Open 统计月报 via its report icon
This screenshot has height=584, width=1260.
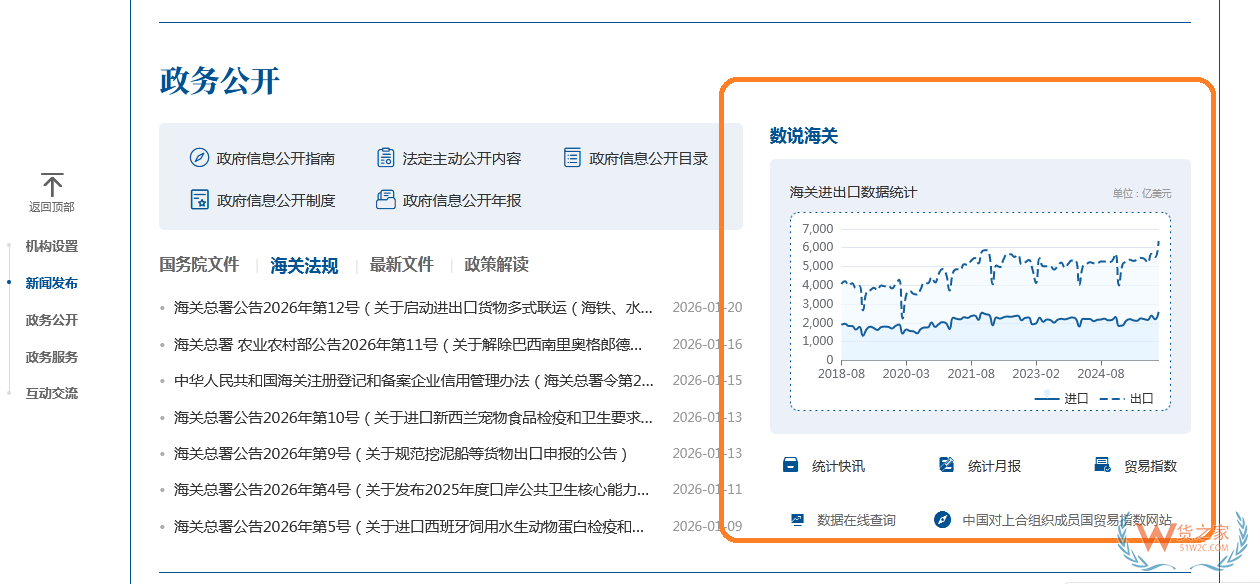(x=944, y=464)
